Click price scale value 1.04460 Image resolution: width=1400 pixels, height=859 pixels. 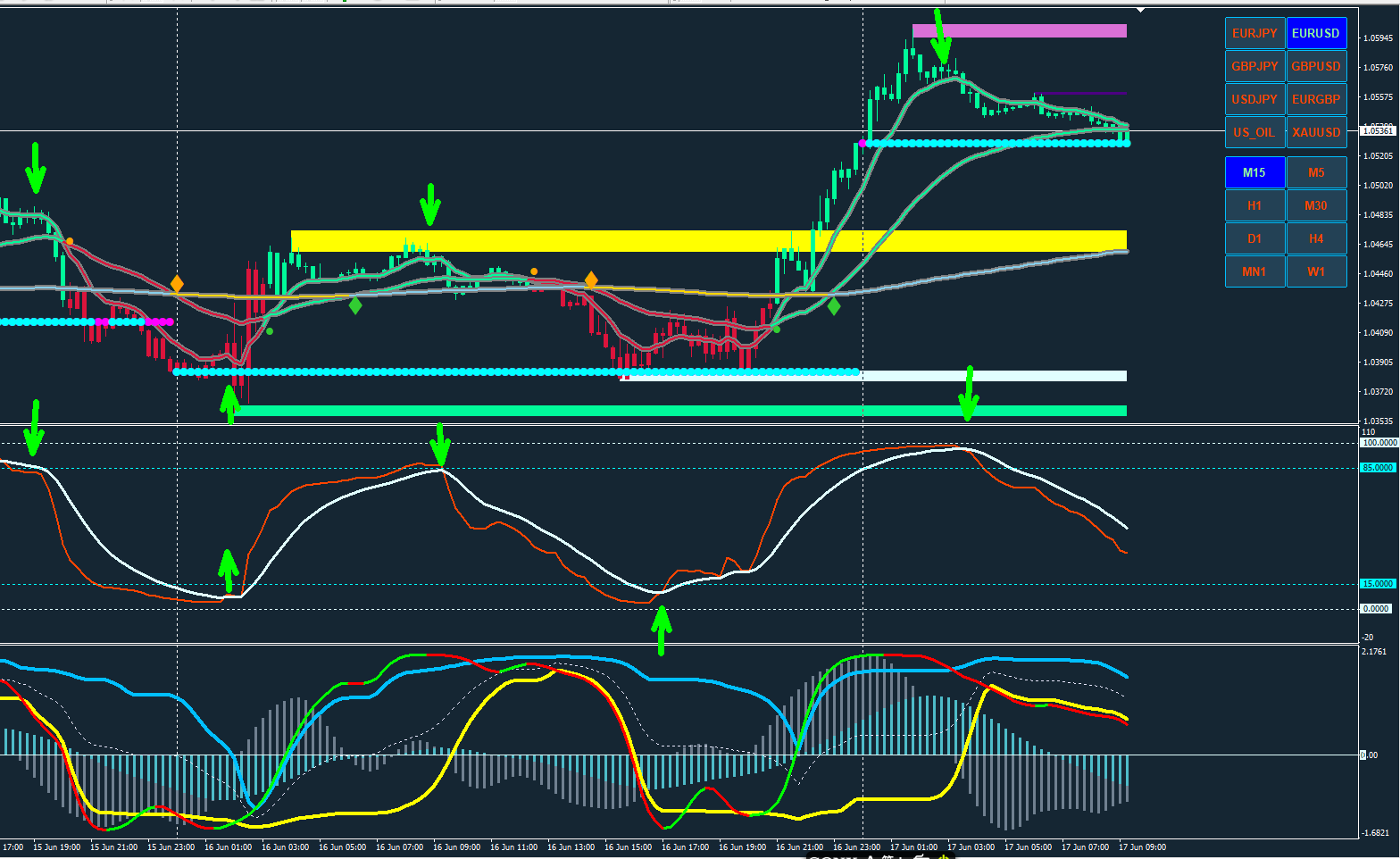click(x=1379, y=274)
